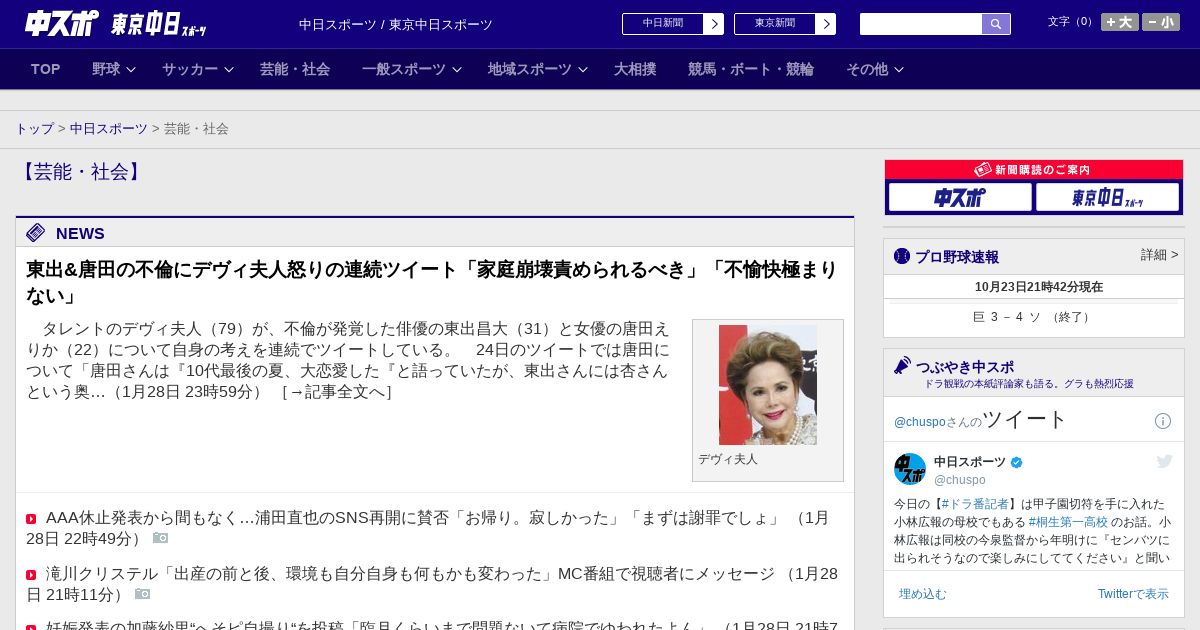Click the トップ breadcrumb link
Viewport: 1200px width, 630px height.
pos(35,129)
